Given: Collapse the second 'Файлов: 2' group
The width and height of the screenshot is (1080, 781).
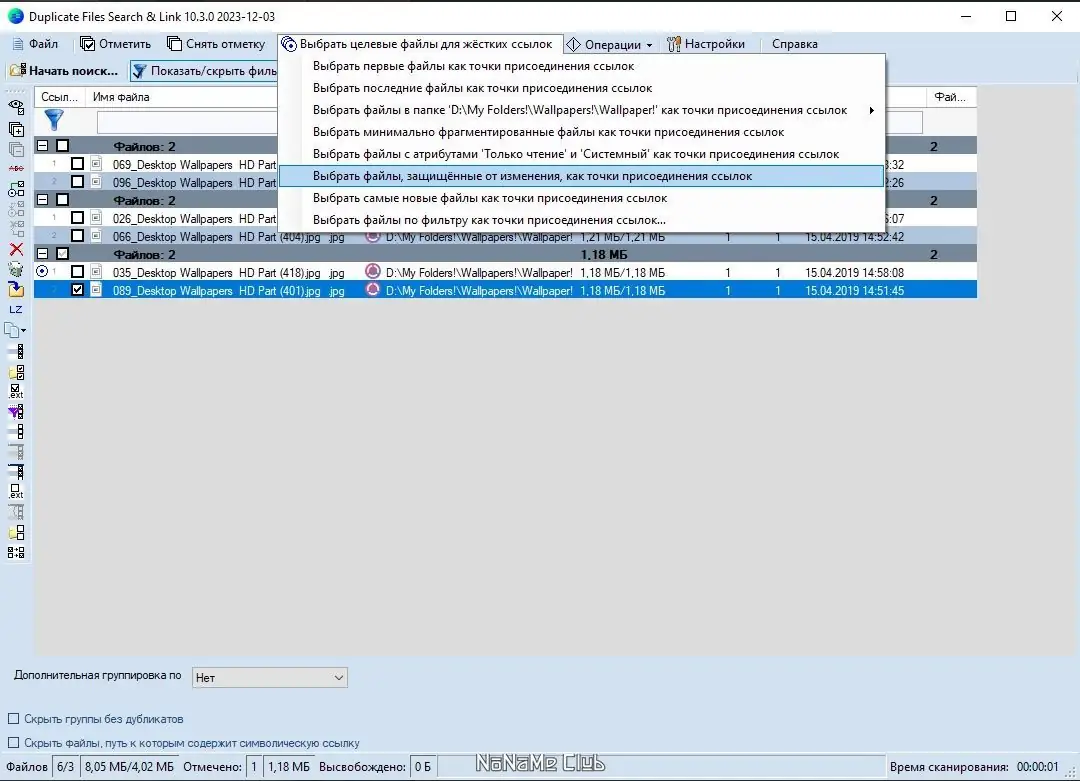Looking at the screenshot, I should coord(43,200).
